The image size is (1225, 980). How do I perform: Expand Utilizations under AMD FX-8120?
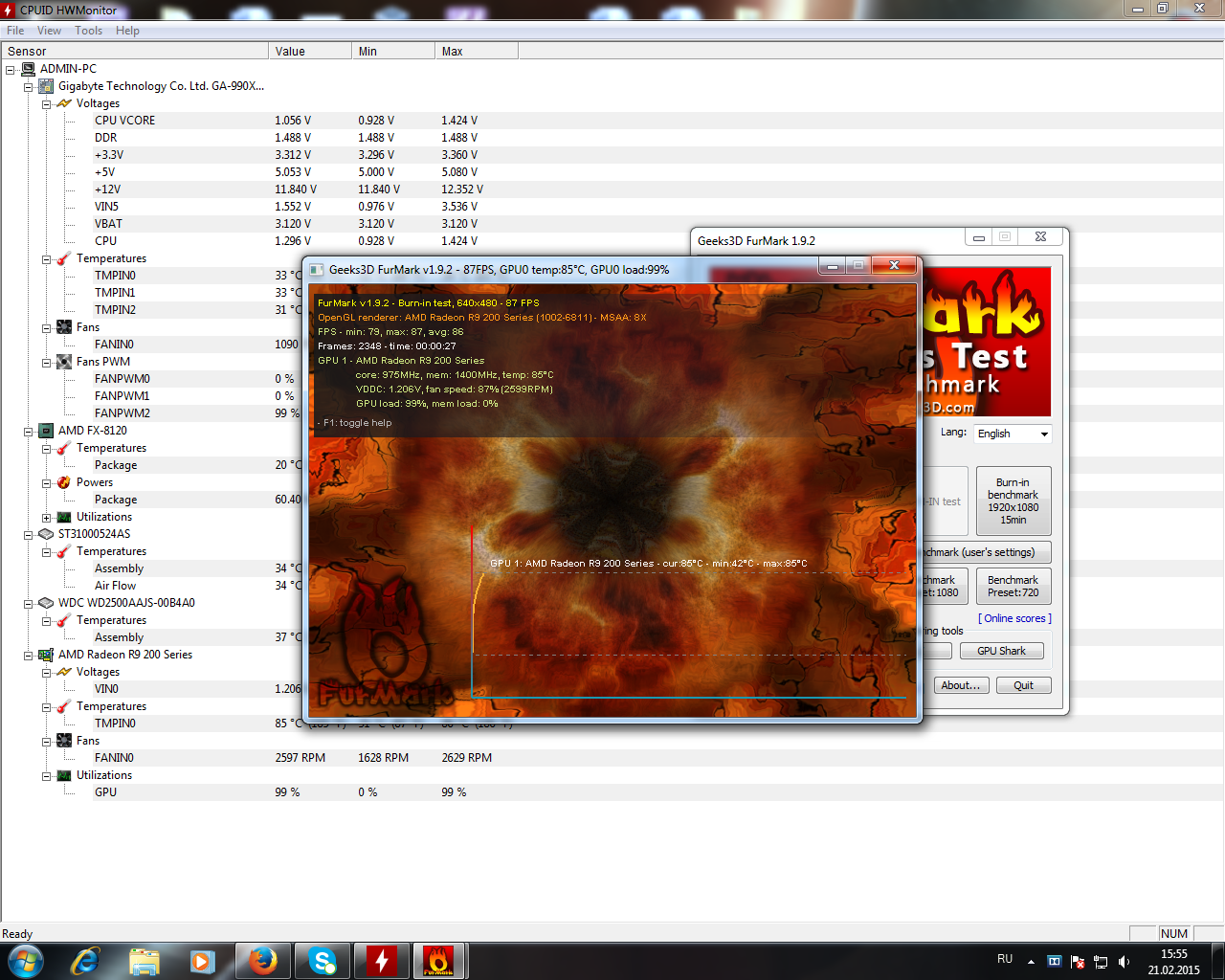click(47, 518)
